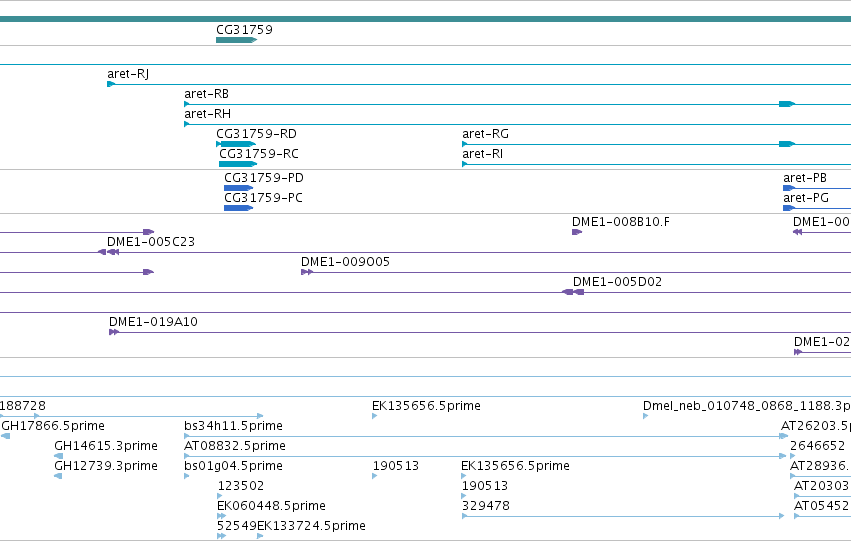
Task: Click the bs34h11.5prime EST label
Action: pyautogui.click(x=233, y=426)
